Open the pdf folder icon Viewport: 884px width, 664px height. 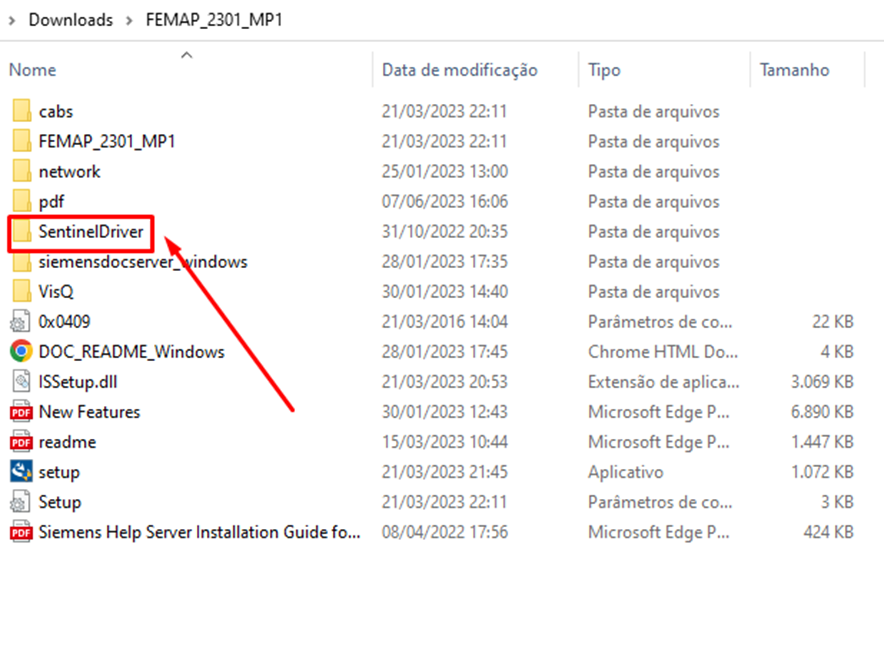[x=21, y=201]
